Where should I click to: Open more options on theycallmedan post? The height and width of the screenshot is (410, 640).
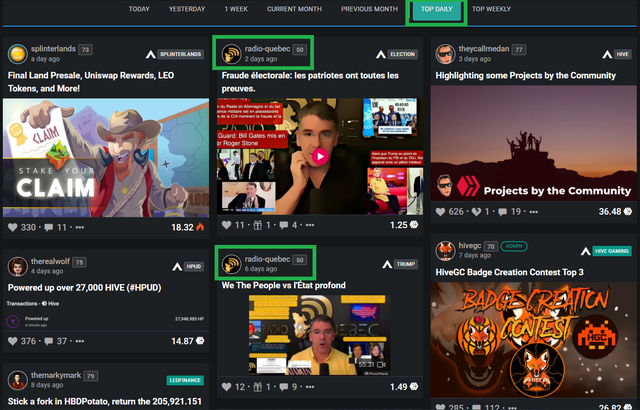533,212
